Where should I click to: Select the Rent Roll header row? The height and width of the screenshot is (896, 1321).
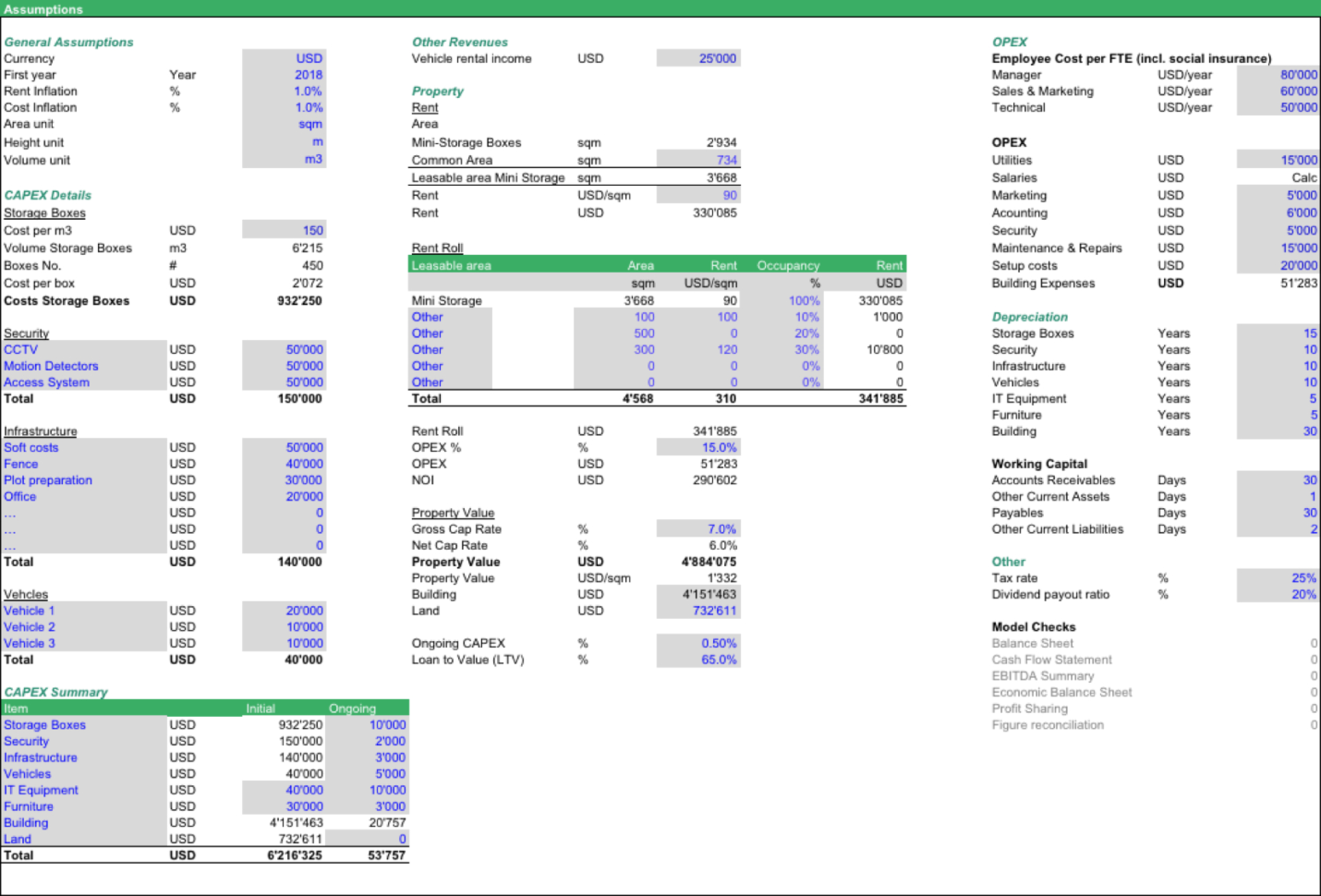click(x=656, y=265)
